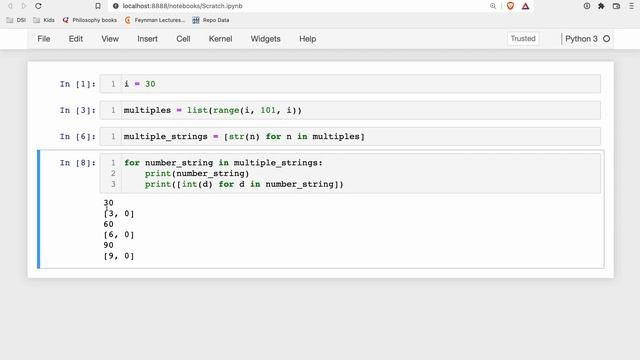Screen dimensions: 640x360
Task: Go back with the browser back arrow
Action: coord(10,6)
